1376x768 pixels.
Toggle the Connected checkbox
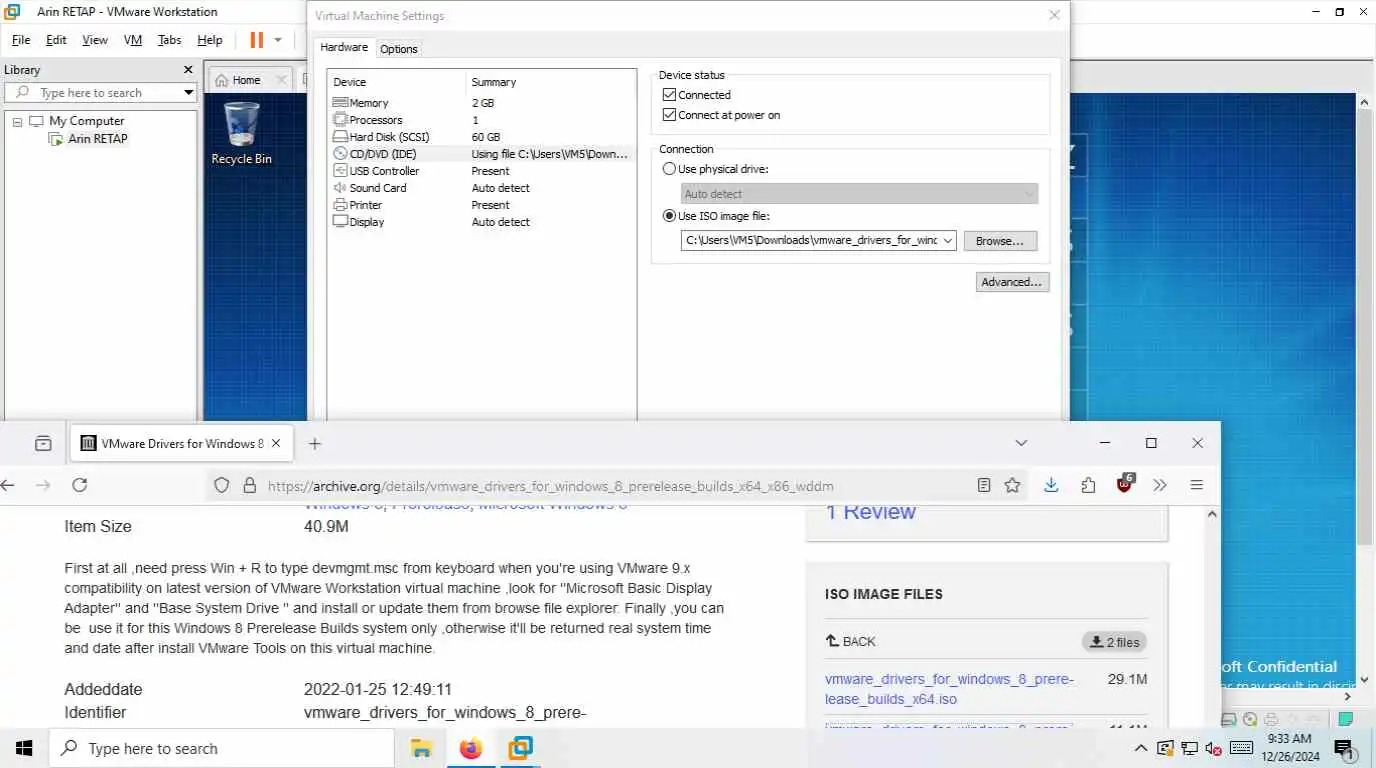pyautogui.click(x=669, y=95)
